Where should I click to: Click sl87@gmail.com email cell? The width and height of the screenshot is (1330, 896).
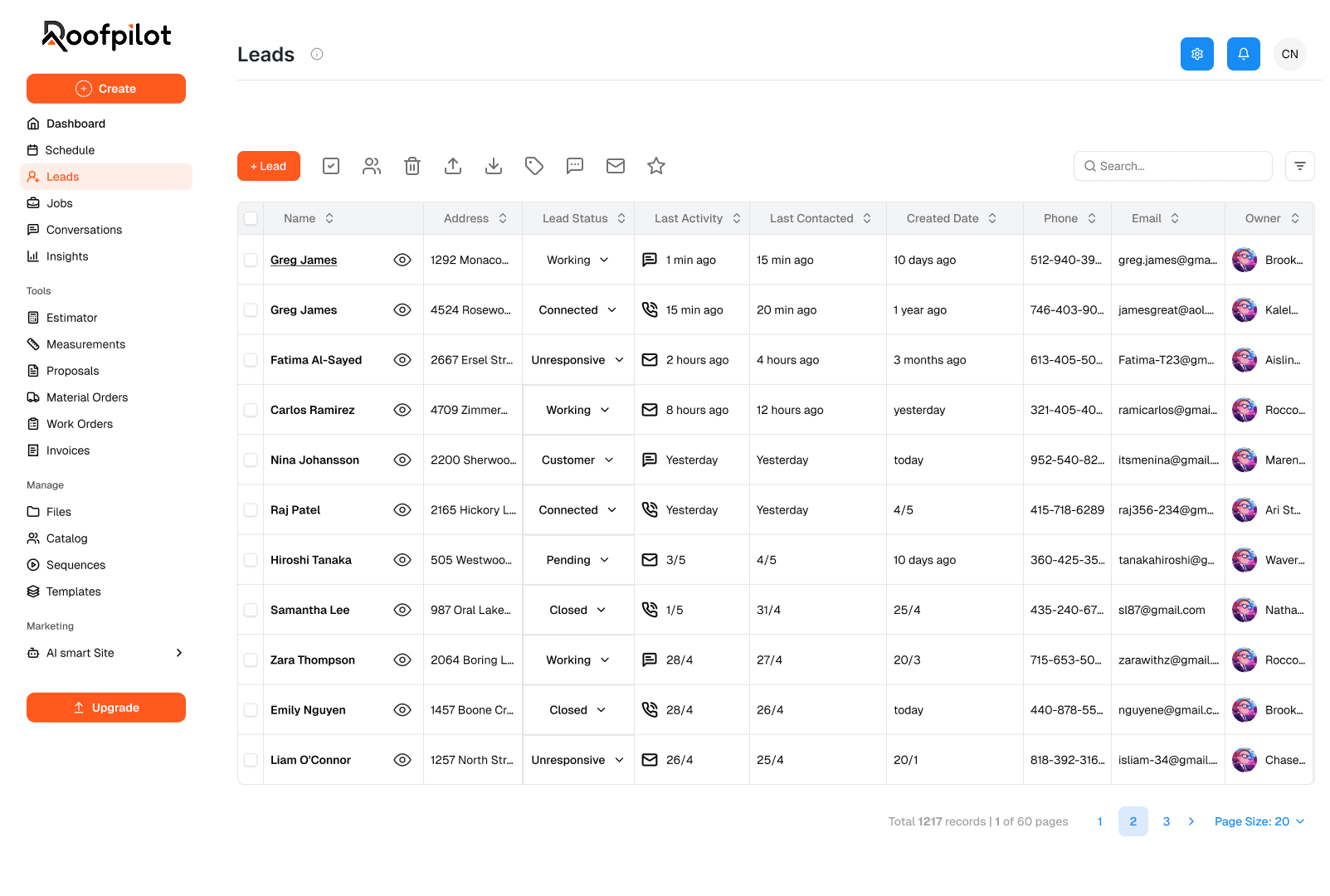tap(1162, 610)
